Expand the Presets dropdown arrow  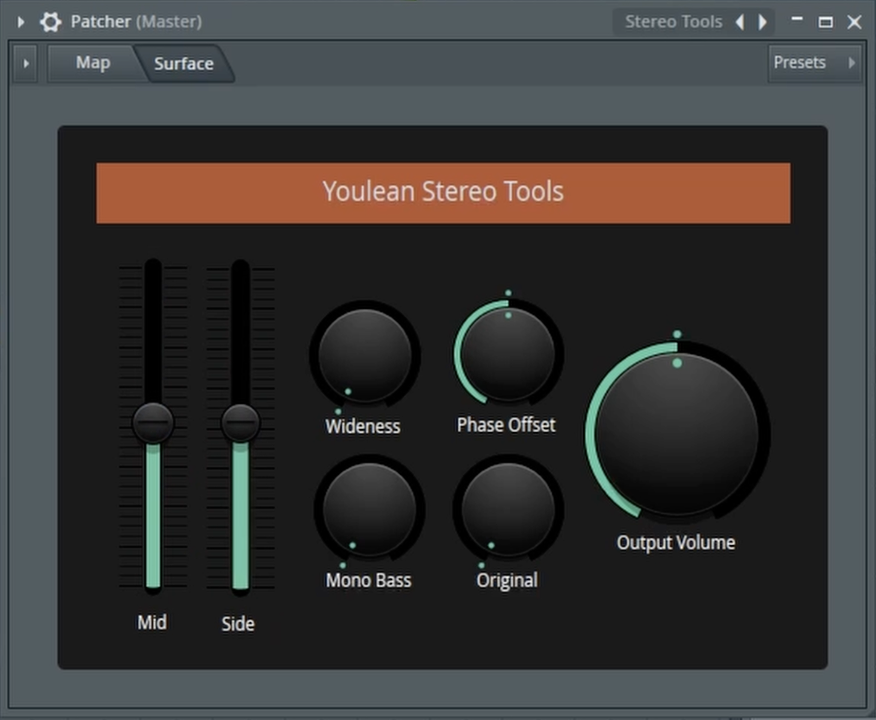(851, 63)
